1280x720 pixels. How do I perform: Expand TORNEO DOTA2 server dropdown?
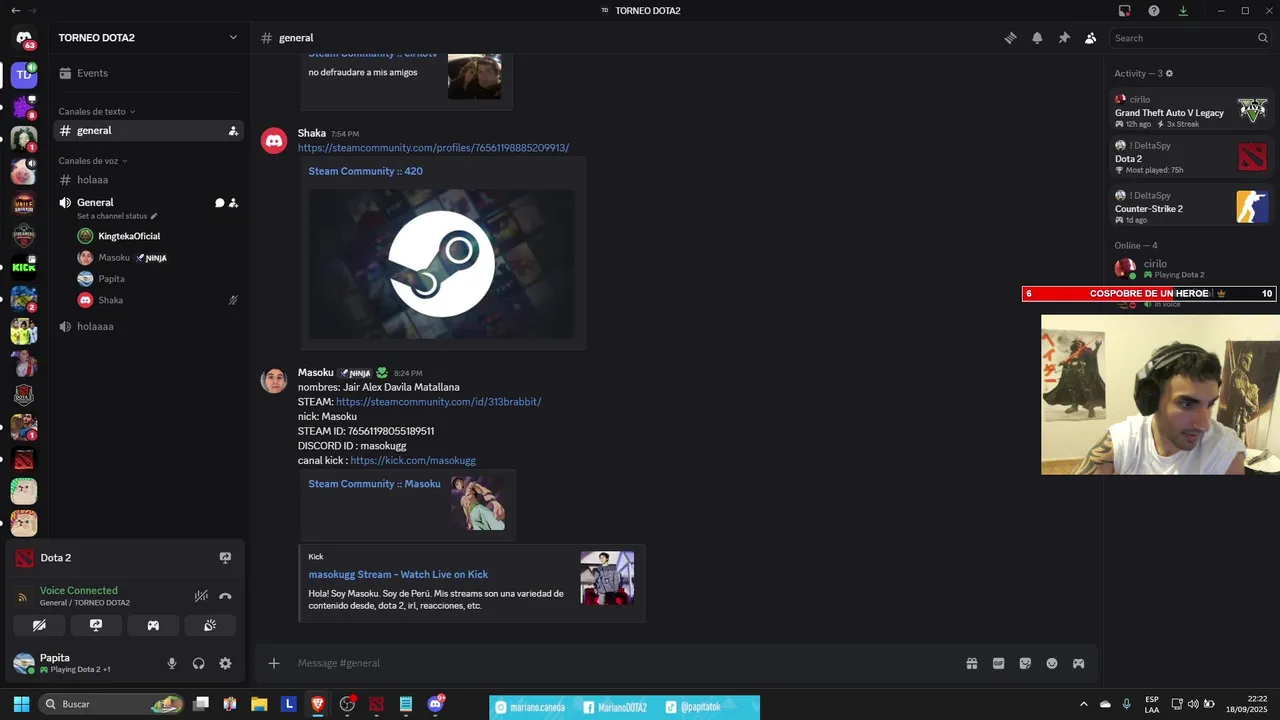[233, 38]
